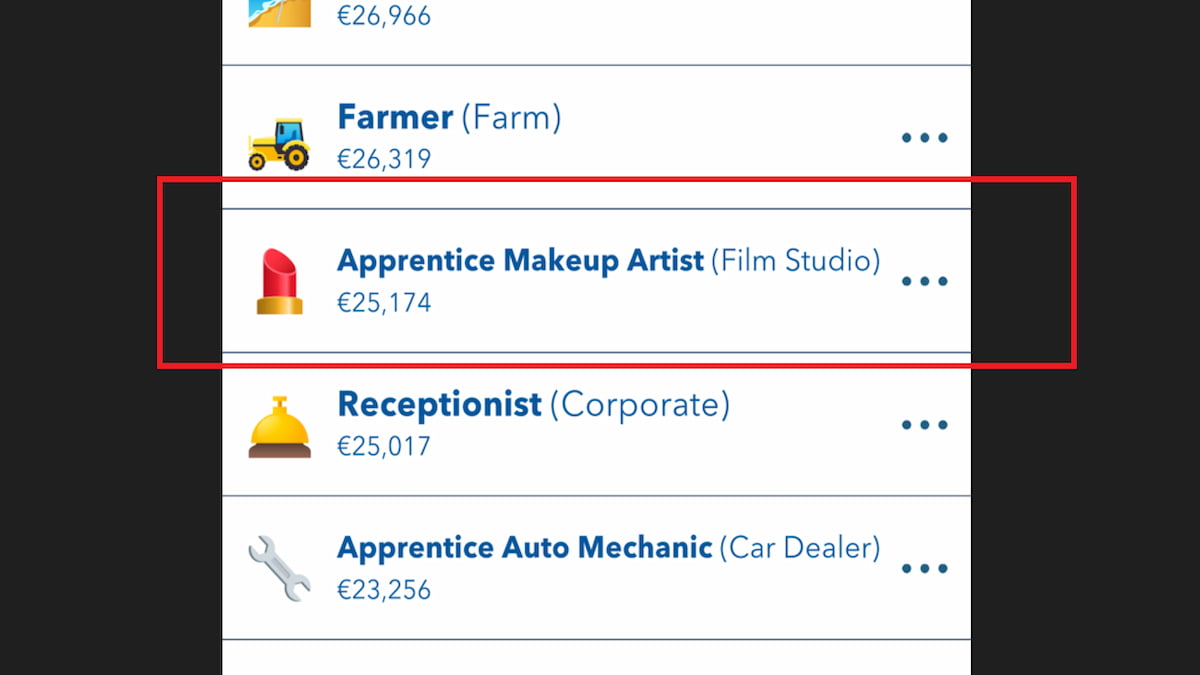Tap the partially visible job icon at the top
The height and width of the screenshot is (675, 1200).
(278, 13)
